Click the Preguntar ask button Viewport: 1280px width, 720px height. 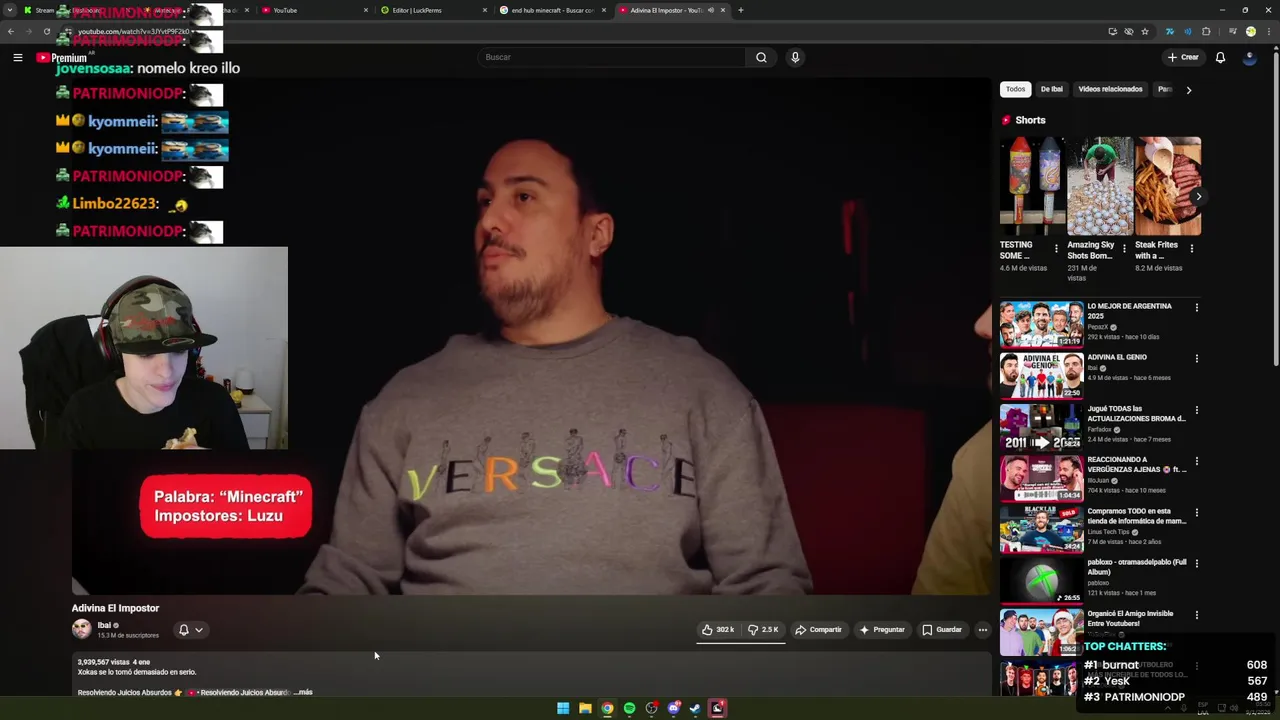click(882, 630)
